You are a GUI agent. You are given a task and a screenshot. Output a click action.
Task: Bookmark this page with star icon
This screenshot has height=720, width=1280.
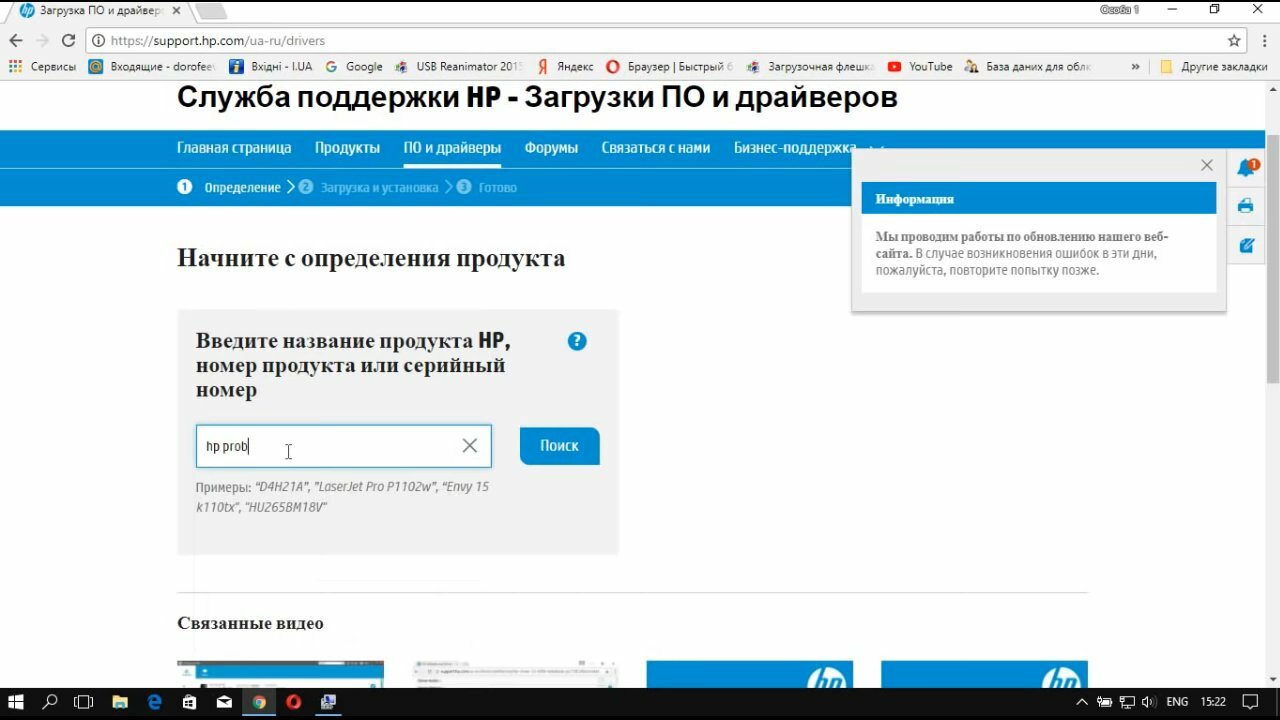coord(1234,41)
